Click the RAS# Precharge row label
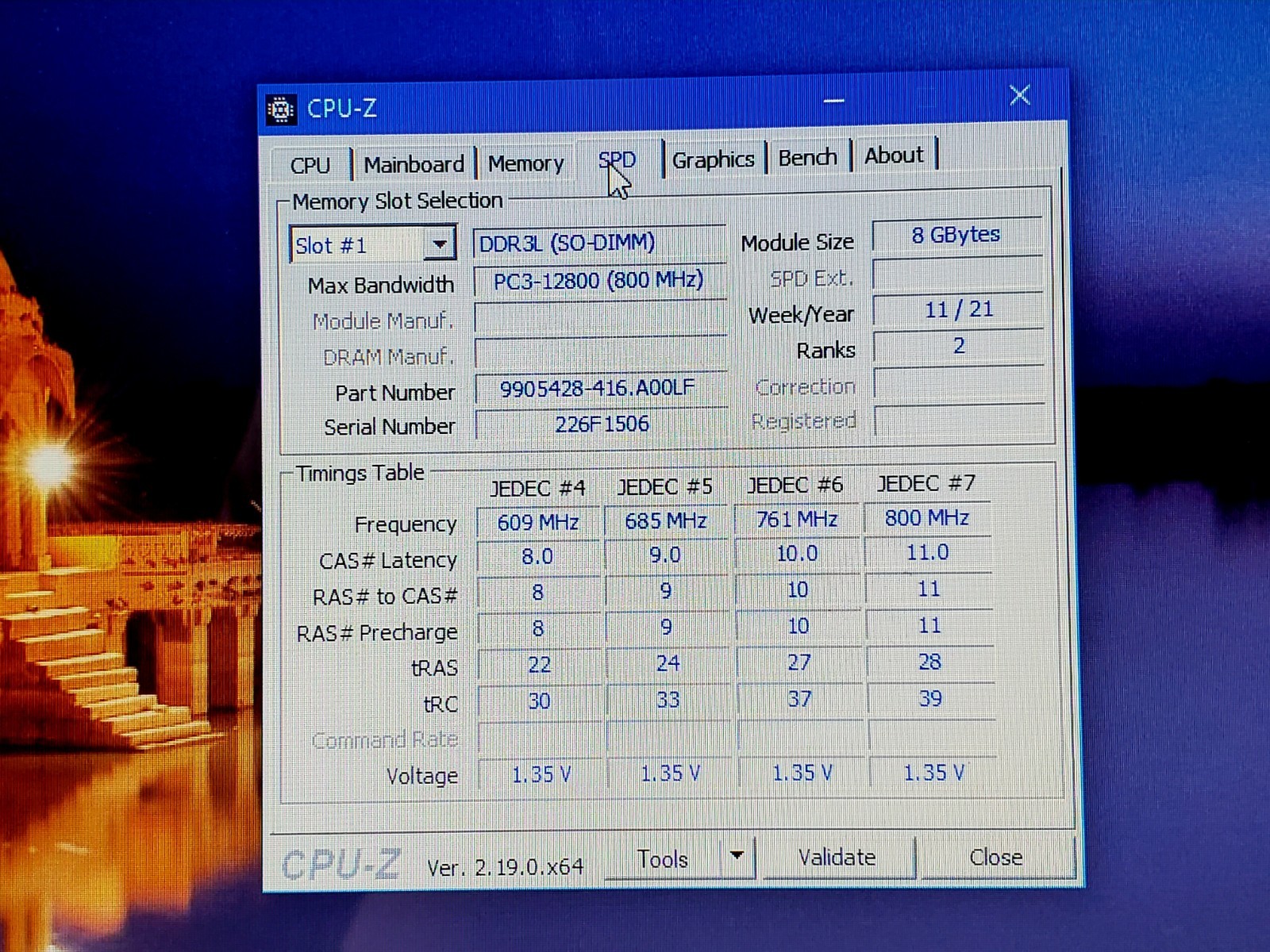Screen dimensions: 1270x952 coord(377,633)
